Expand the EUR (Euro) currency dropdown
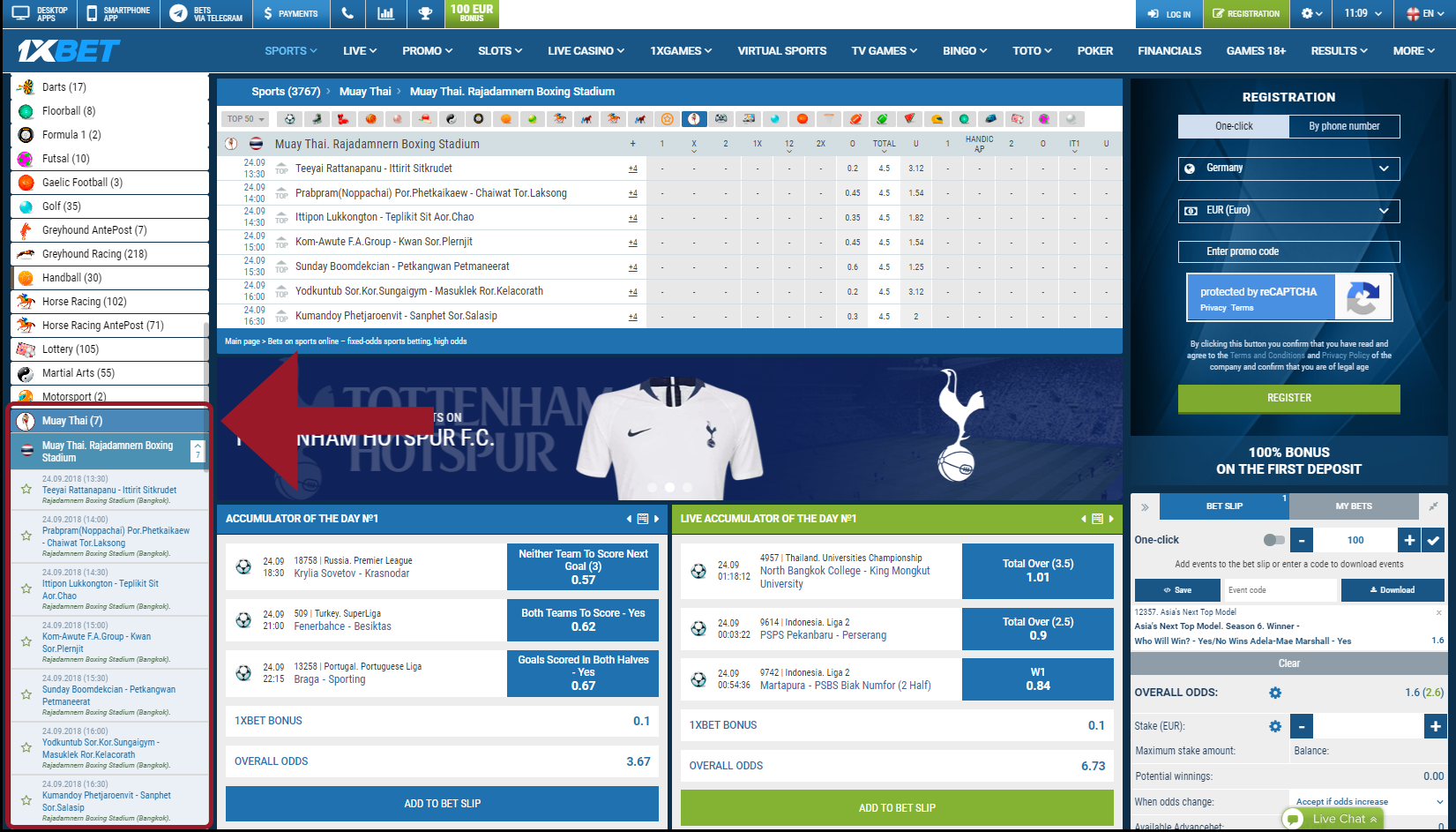Screen dimensions: 1456x832 (1288, 211)
